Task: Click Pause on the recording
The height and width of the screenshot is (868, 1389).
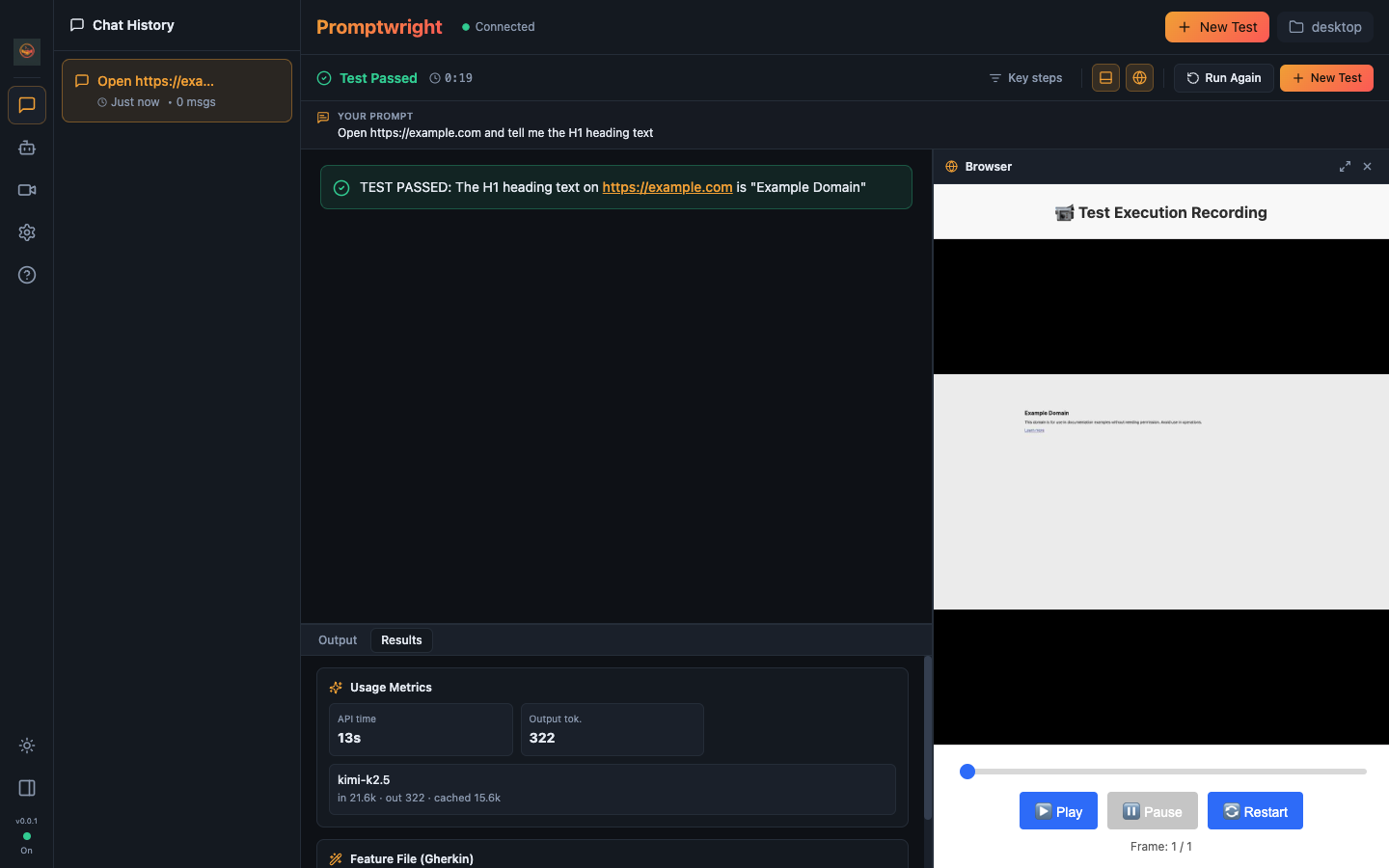Action: 1153,811
